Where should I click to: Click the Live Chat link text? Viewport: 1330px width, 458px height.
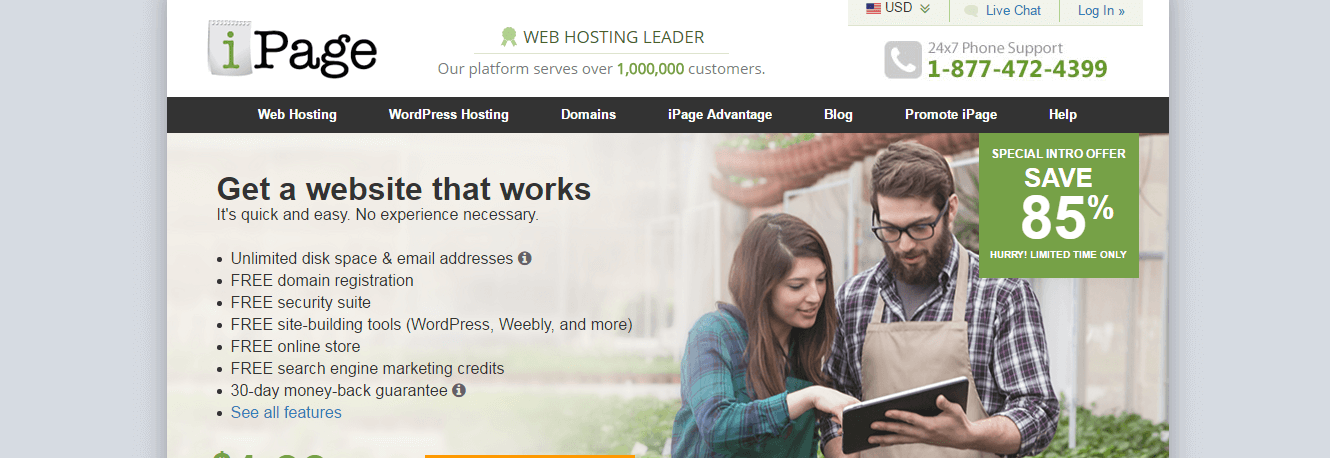1013,11
